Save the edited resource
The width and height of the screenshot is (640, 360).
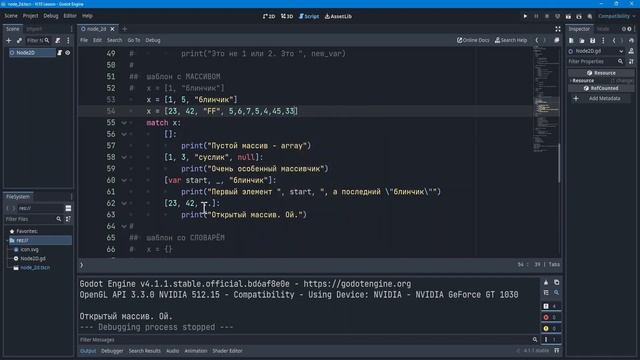[x=593, y=40]
